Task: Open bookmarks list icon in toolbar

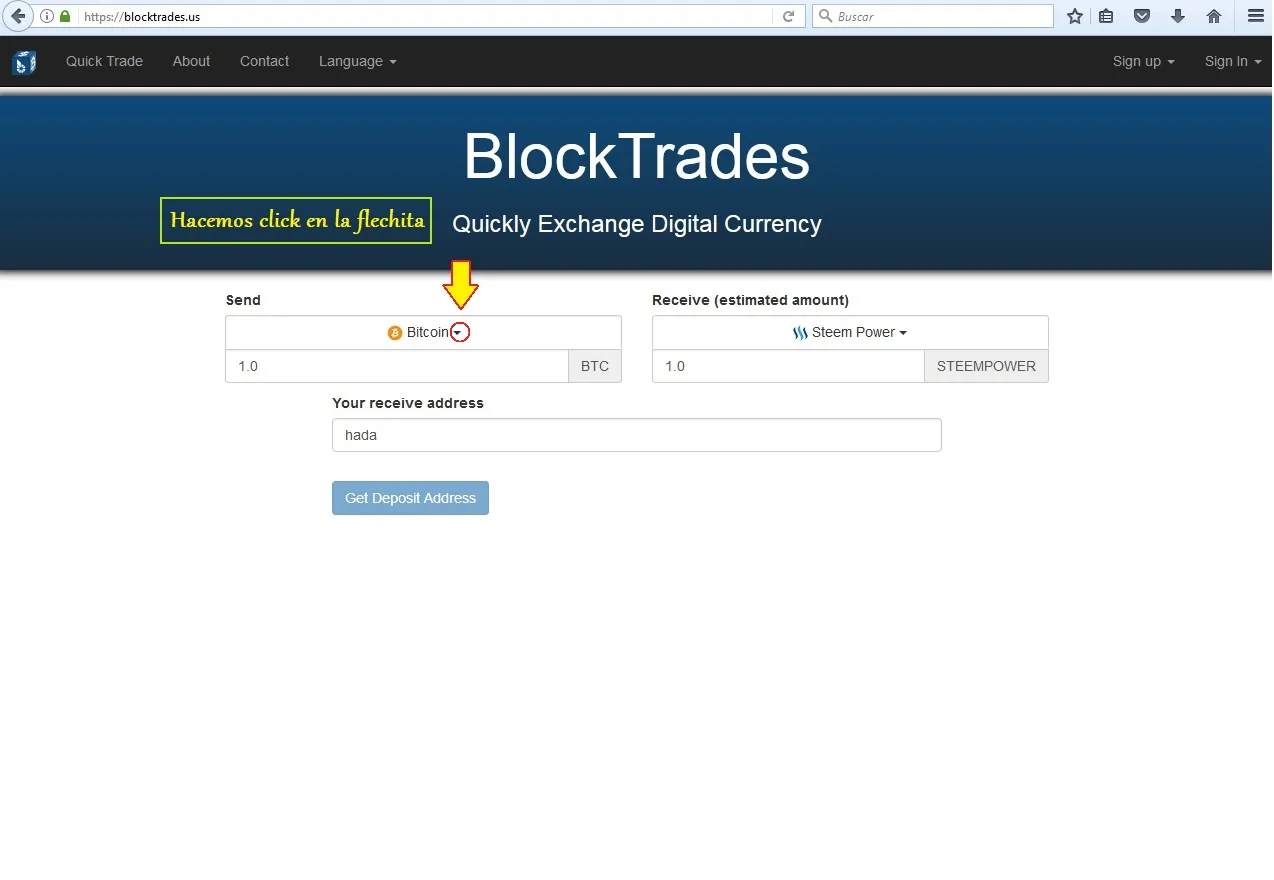Action: coord(1106,16)
